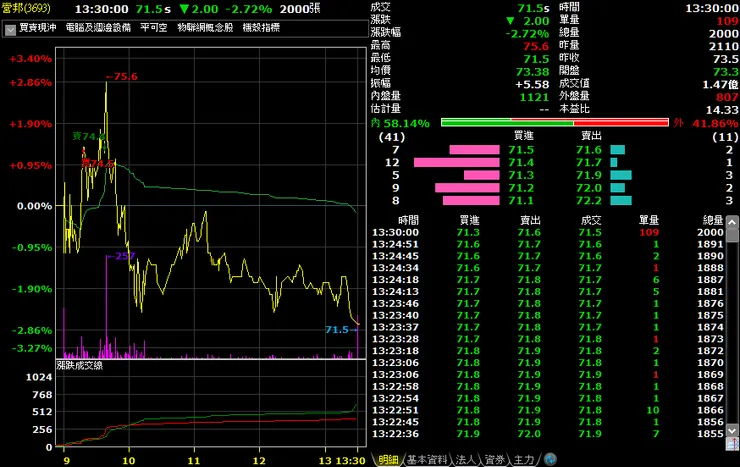Click the 13:30 time axis label

351,461
